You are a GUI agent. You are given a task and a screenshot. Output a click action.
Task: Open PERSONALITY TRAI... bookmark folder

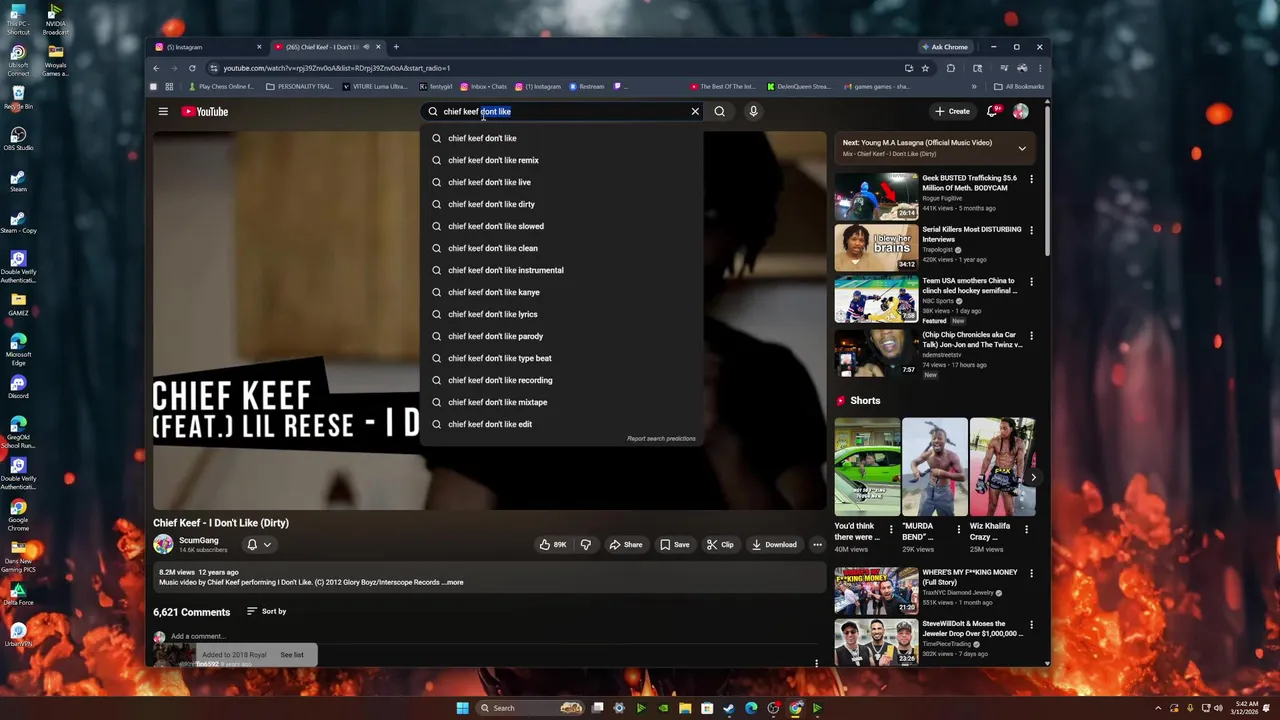click(300, 86)
